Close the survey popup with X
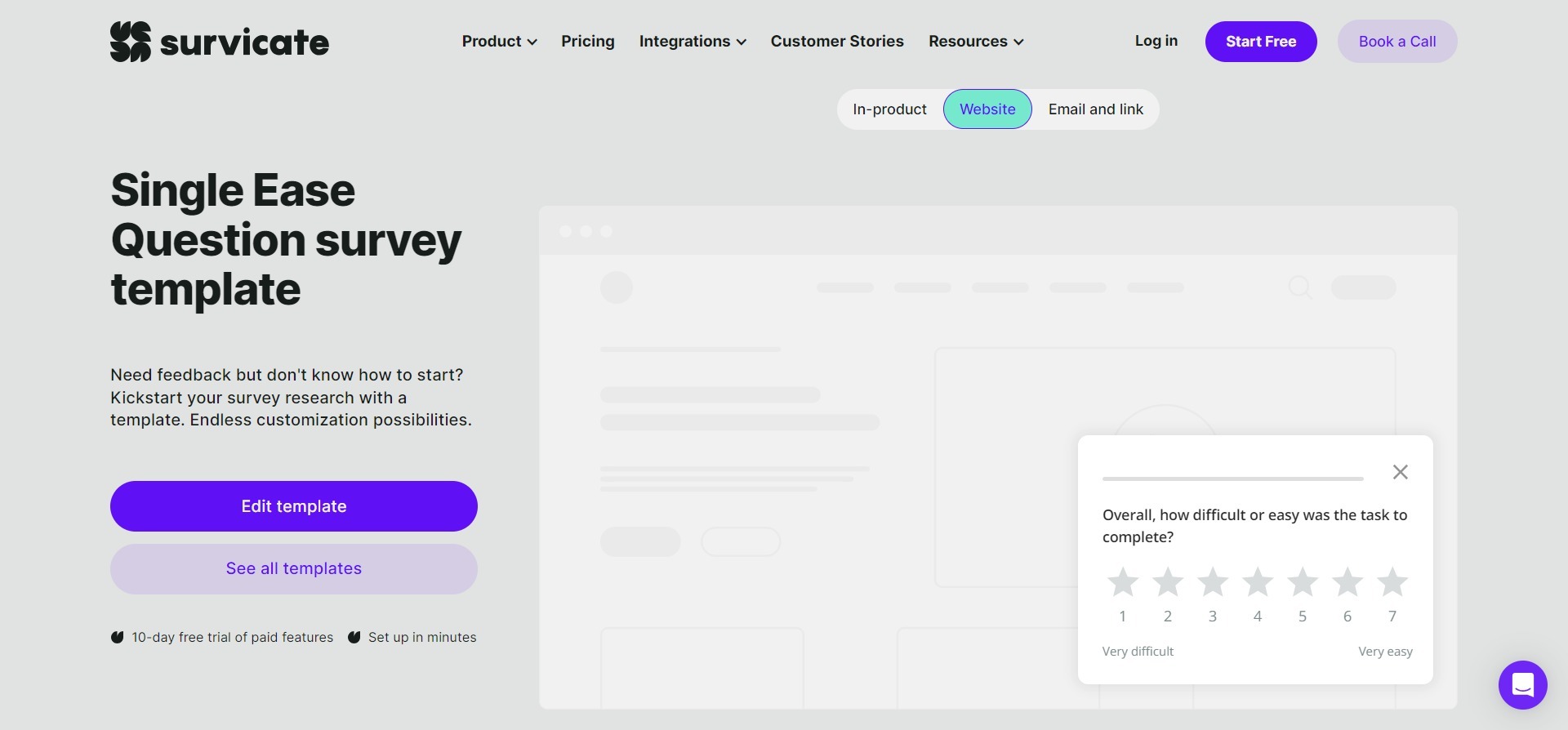 (x=1400, y=472)
